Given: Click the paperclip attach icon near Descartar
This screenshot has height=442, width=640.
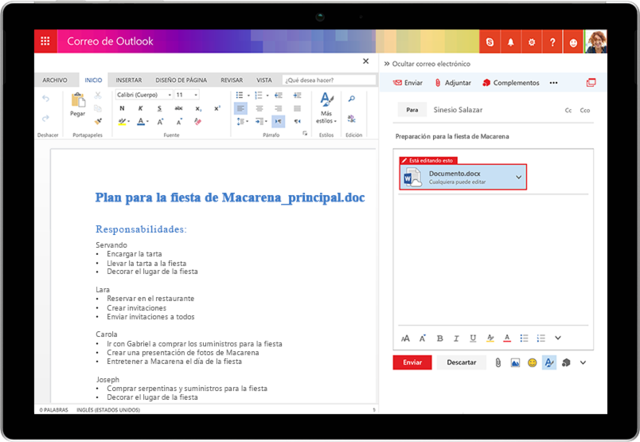Looking at the screenshot, I should coord(498,362).
